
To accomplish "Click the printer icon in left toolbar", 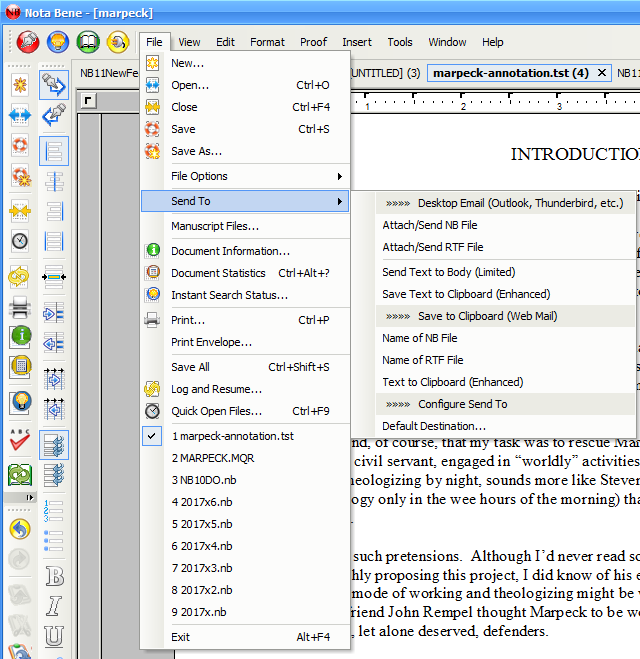I will [20, 309].
